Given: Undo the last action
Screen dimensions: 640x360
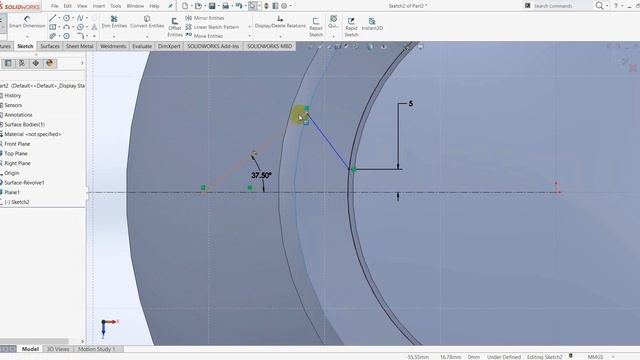Looking at the screenshot, I should [239, 6].
